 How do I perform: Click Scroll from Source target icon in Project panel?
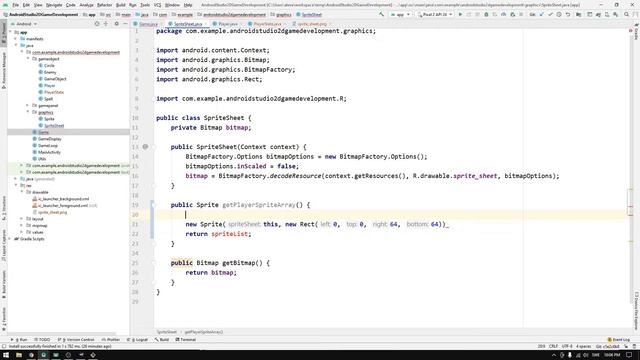point(97,24)
